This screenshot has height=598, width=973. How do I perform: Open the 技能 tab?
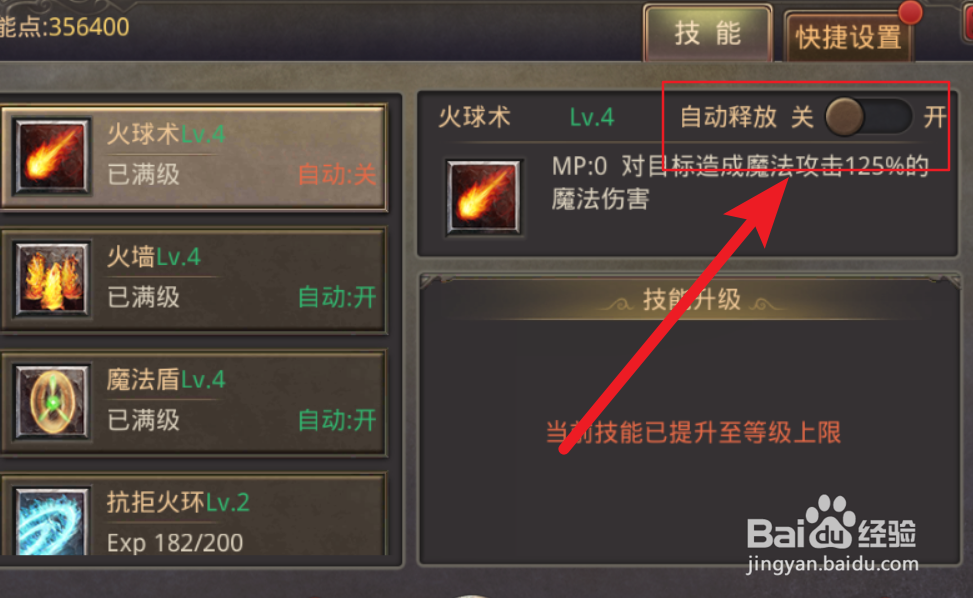click(x=708, y=33)
